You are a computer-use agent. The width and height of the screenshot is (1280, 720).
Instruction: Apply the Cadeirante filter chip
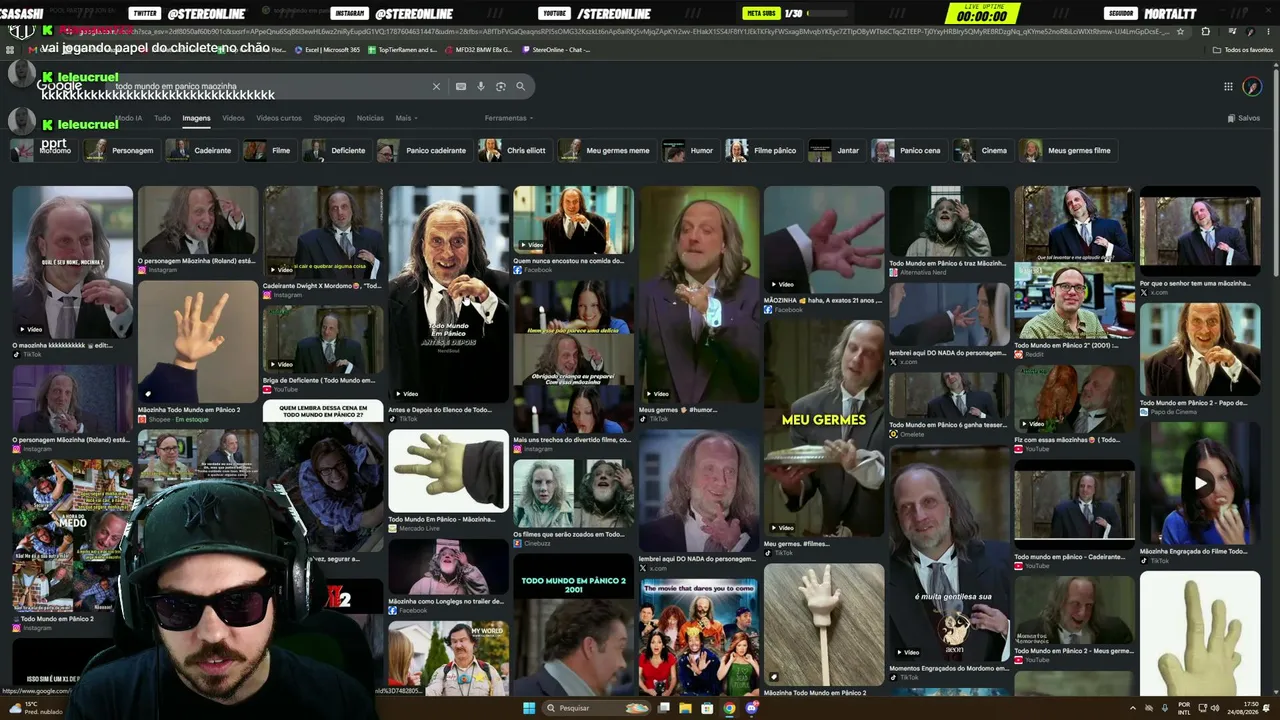pyautogui.click(x=200, y=150)
